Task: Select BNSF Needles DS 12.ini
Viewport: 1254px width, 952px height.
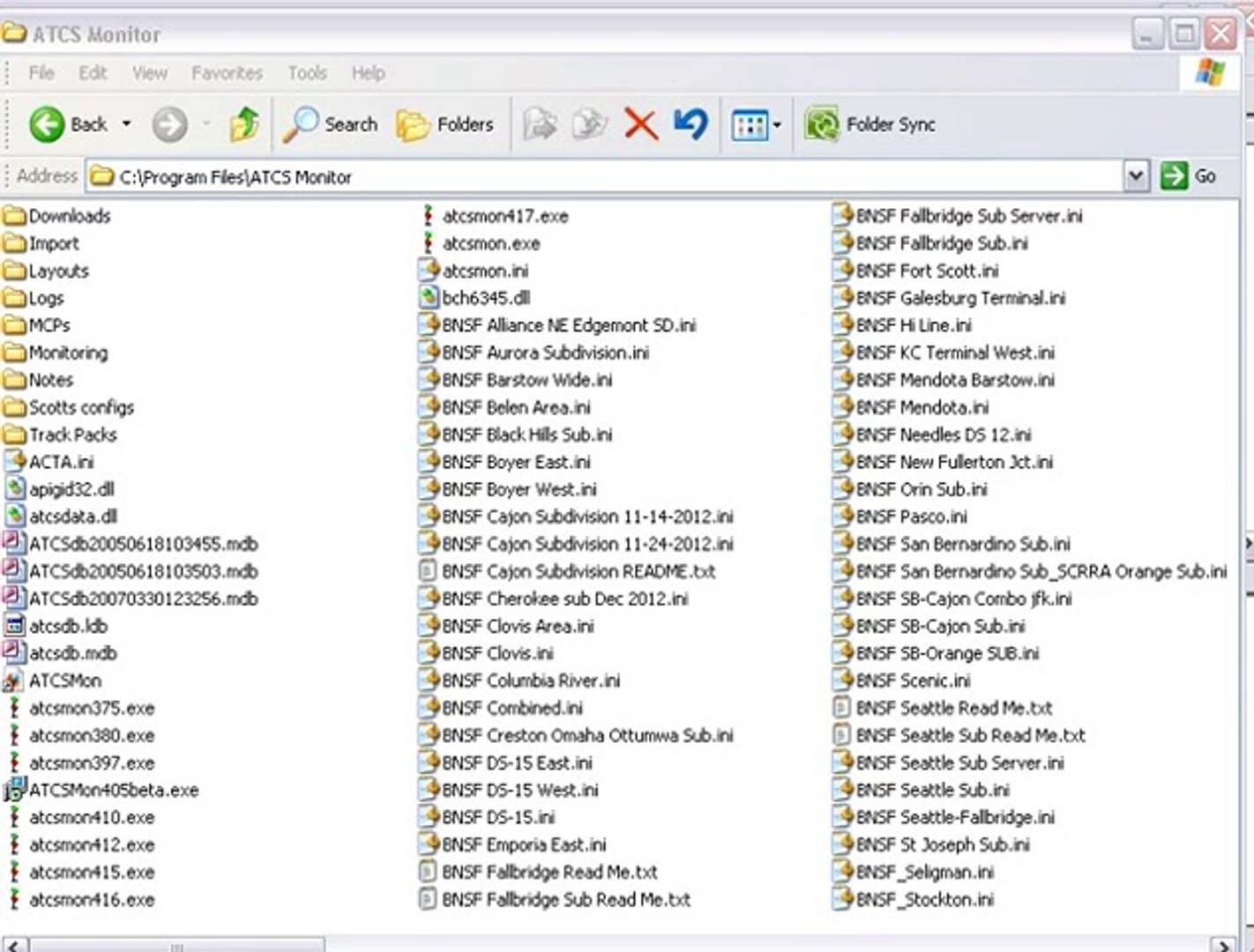Action: [932, 435]
